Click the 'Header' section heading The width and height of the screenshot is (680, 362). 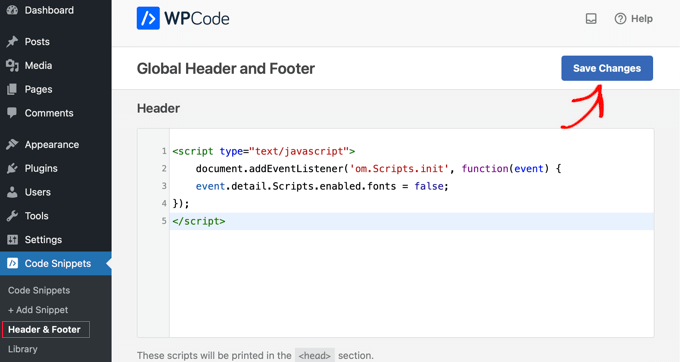click(158, 108)
